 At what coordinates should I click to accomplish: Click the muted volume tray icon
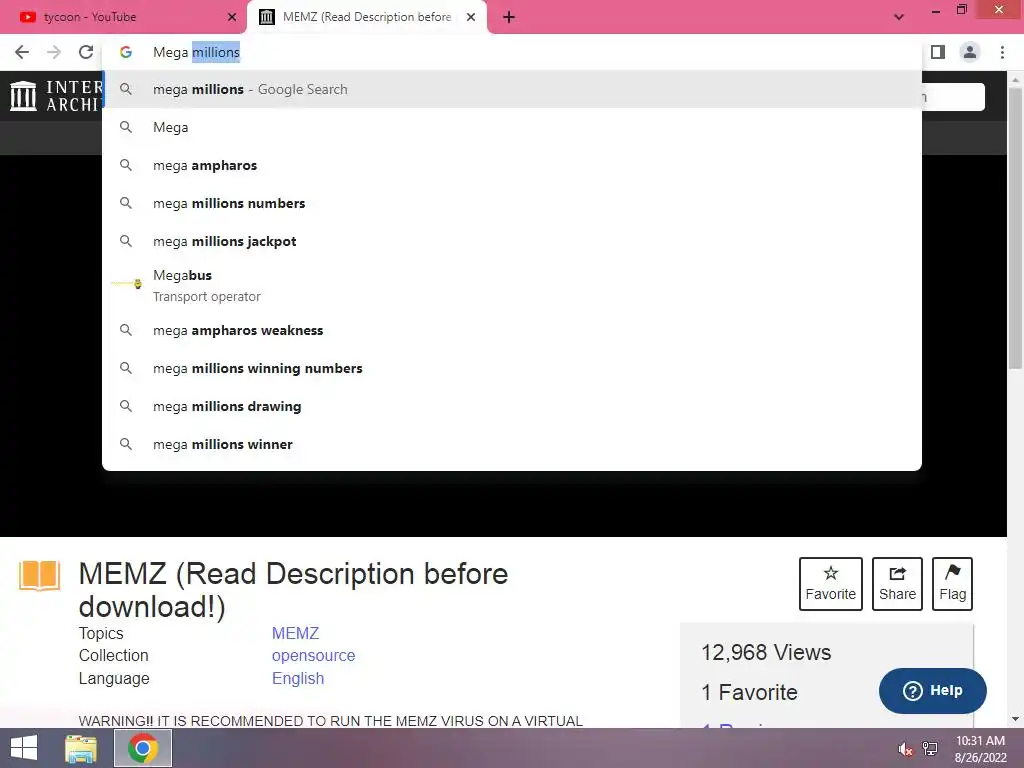click(906, 750)
